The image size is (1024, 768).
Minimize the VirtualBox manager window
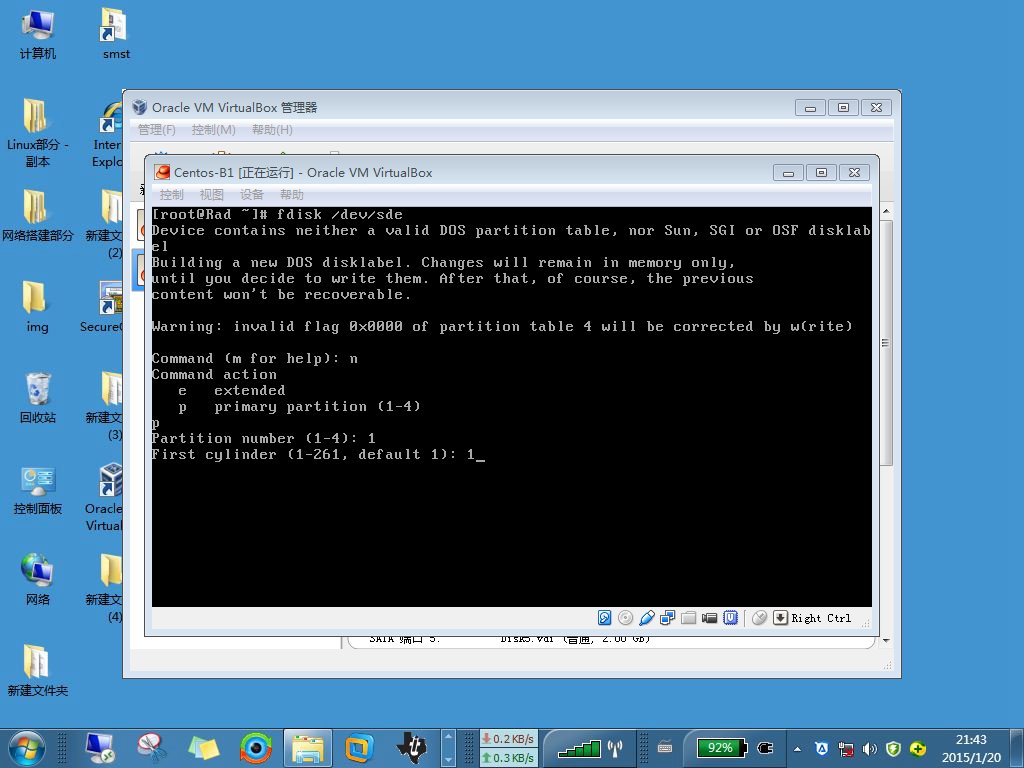coord(810,108)
